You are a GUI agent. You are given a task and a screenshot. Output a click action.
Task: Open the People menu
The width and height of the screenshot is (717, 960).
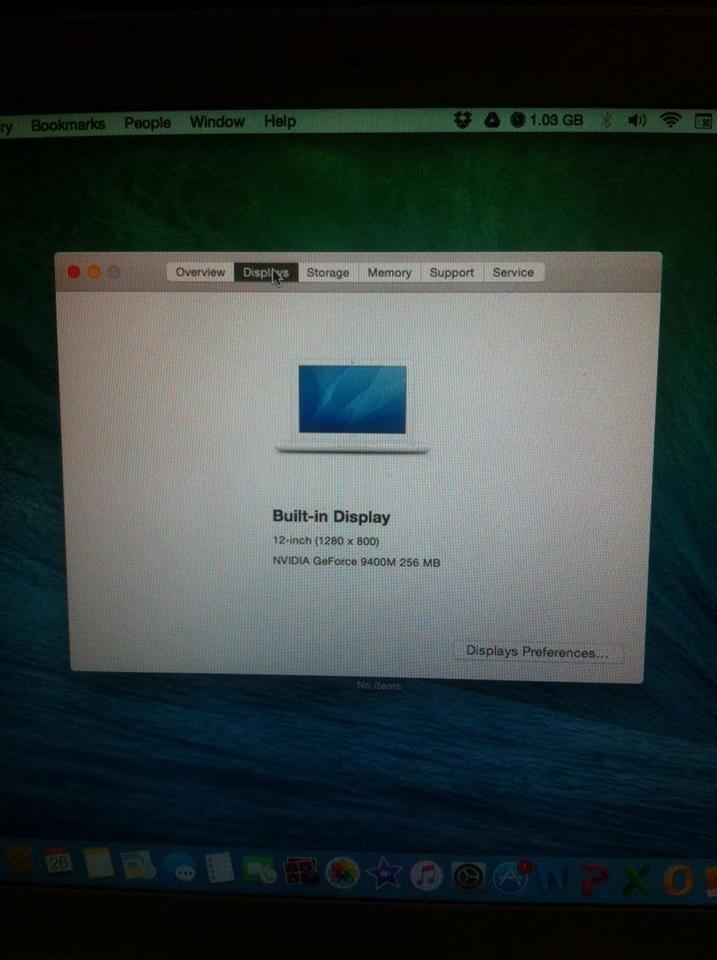(x=148, y=123)
